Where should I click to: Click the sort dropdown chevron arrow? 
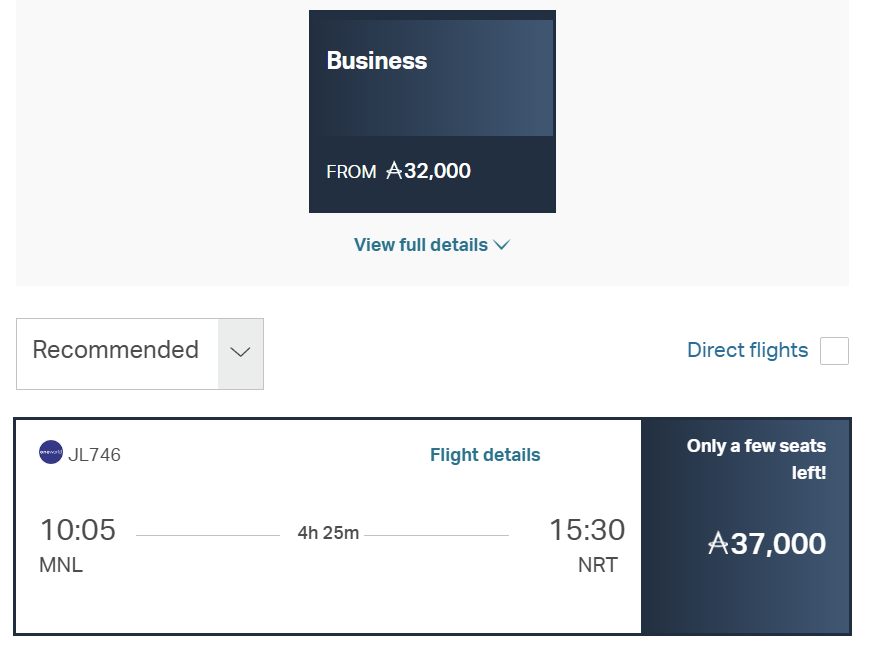240,352
